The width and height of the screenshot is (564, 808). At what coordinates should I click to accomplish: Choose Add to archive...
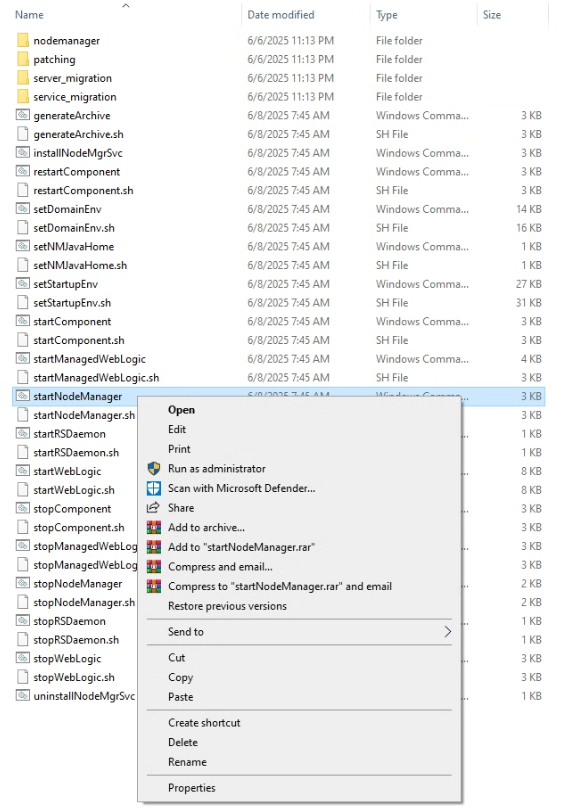pyautogui.click(x=206, y=527)
